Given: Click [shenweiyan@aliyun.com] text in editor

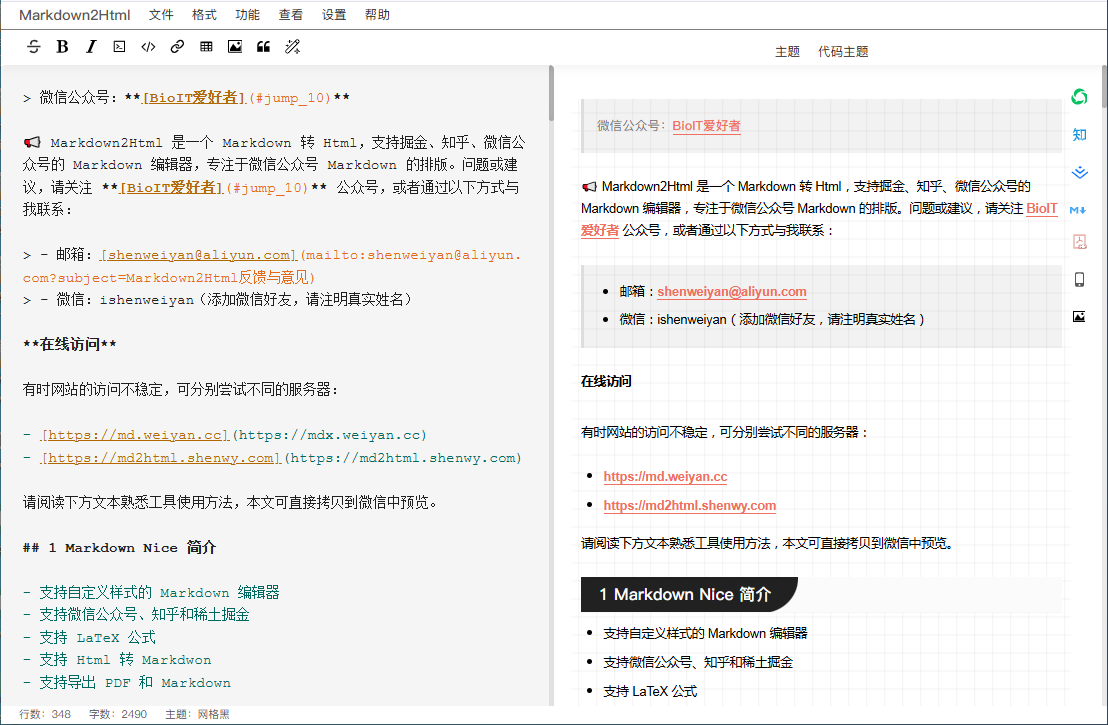Looking at the screenshot, I should [x=199, y=255].
